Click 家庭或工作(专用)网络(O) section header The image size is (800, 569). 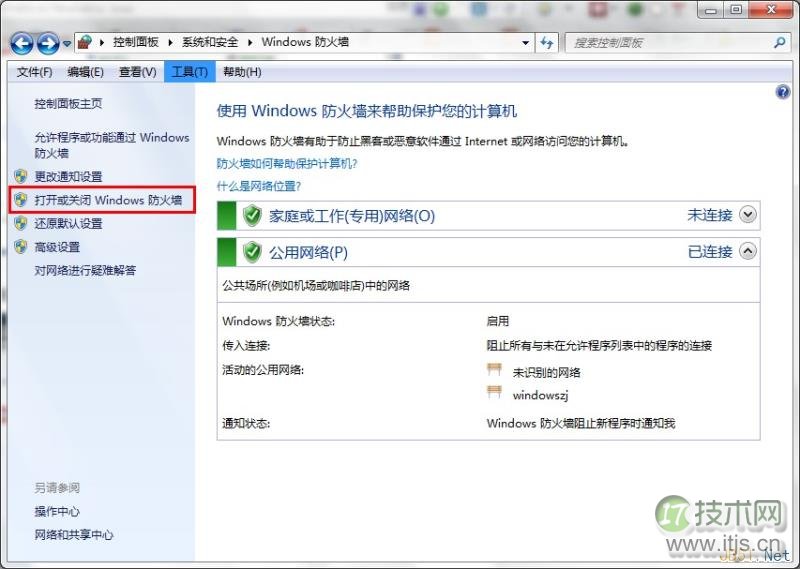tap(352, 216)
